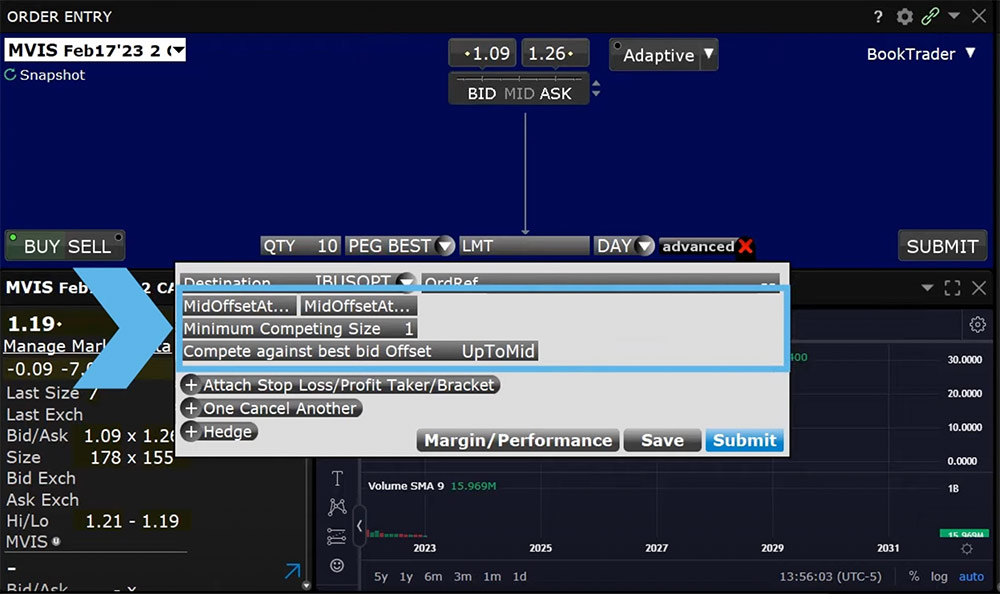The height and width of the screenshot is (594, 1000).
Task: Edit the Compete against best bid Offset field
Action: point(360,351)
